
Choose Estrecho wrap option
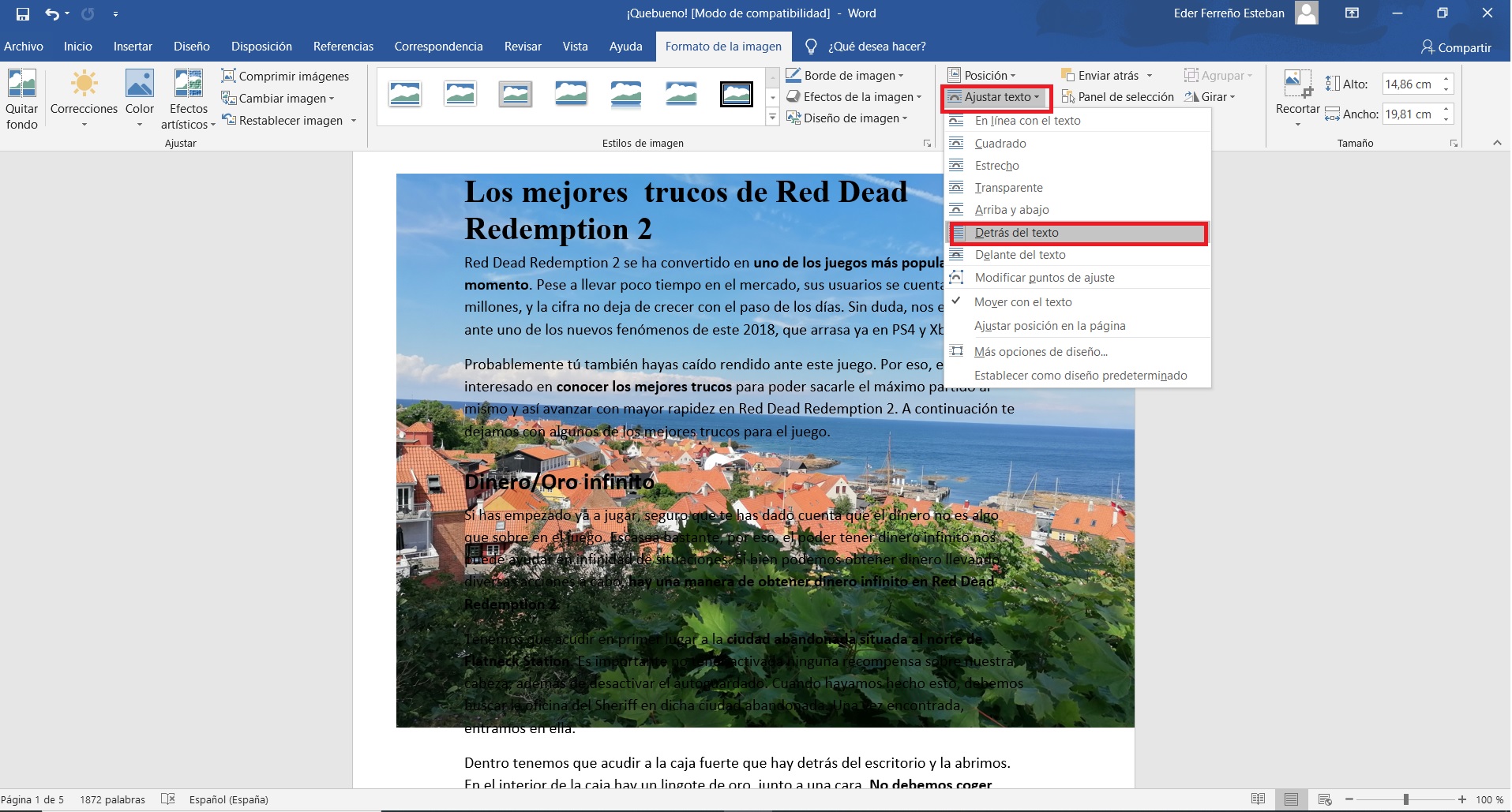pyautogui.click(x=1078, y=166)
